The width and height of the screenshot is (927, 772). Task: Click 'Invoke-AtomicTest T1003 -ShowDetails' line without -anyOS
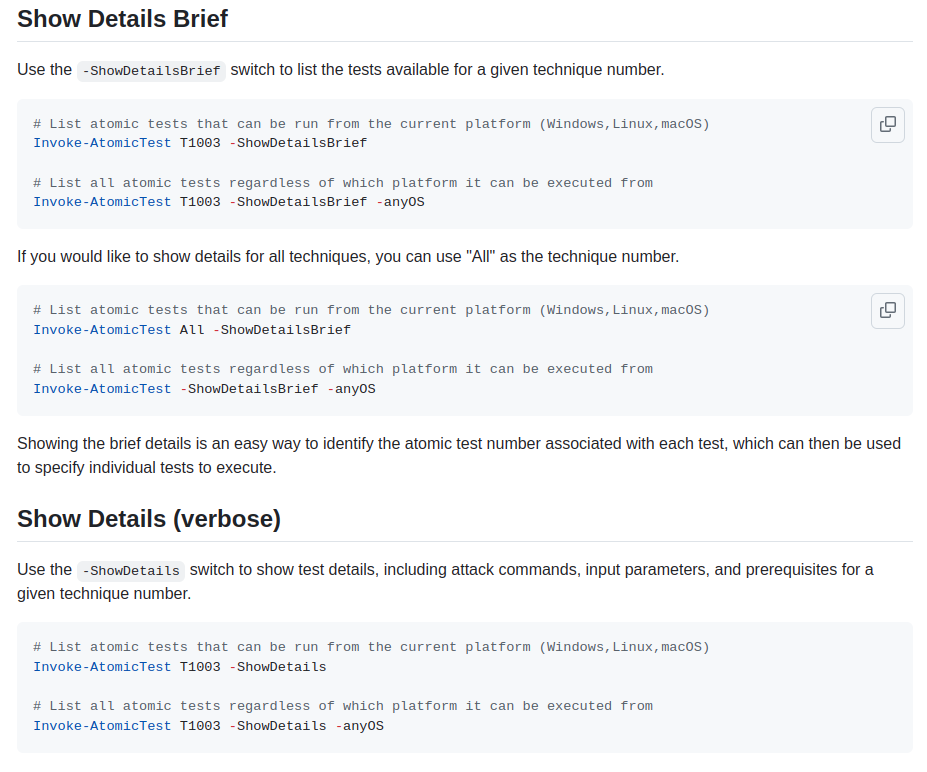point(180,667)
